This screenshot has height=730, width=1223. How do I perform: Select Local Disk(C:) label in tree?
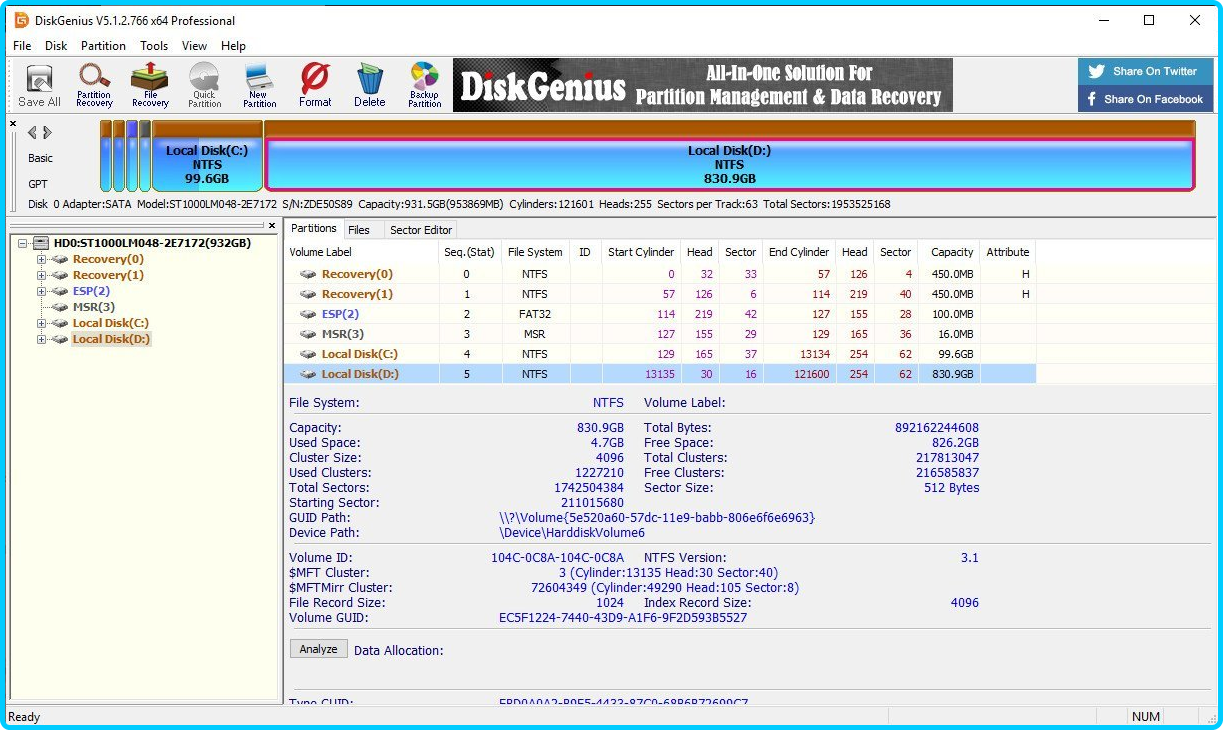pyautogui.click(x=111, y=323)
